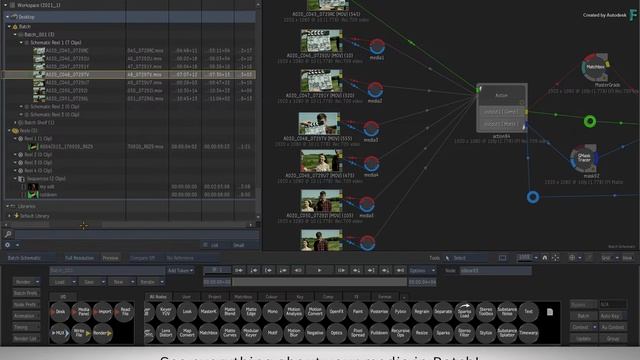Viewport: 640px width, 360px height.
Task: Open the playback Options dropdown
Action: coord(422,271)
